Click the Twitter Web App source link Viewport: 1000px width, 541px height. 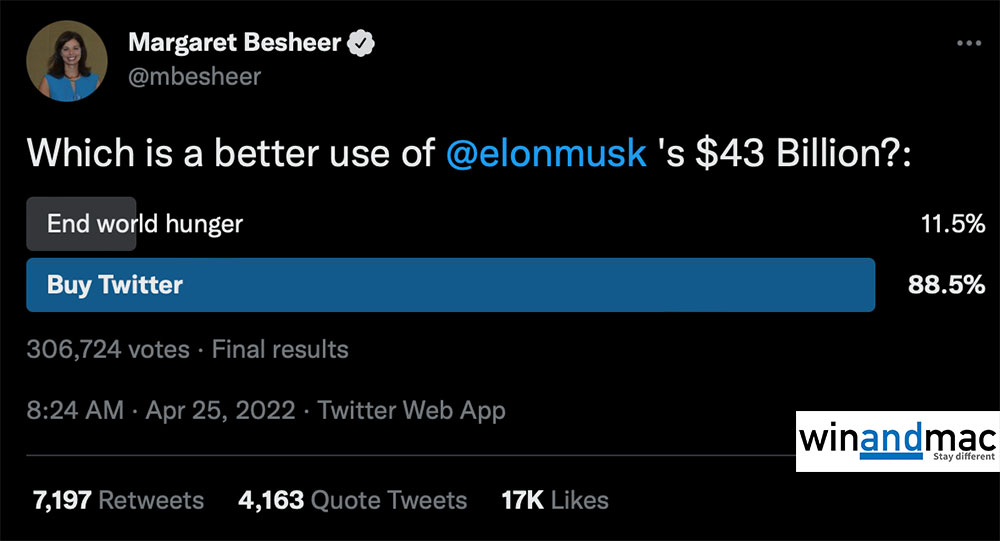pos(412,410)
